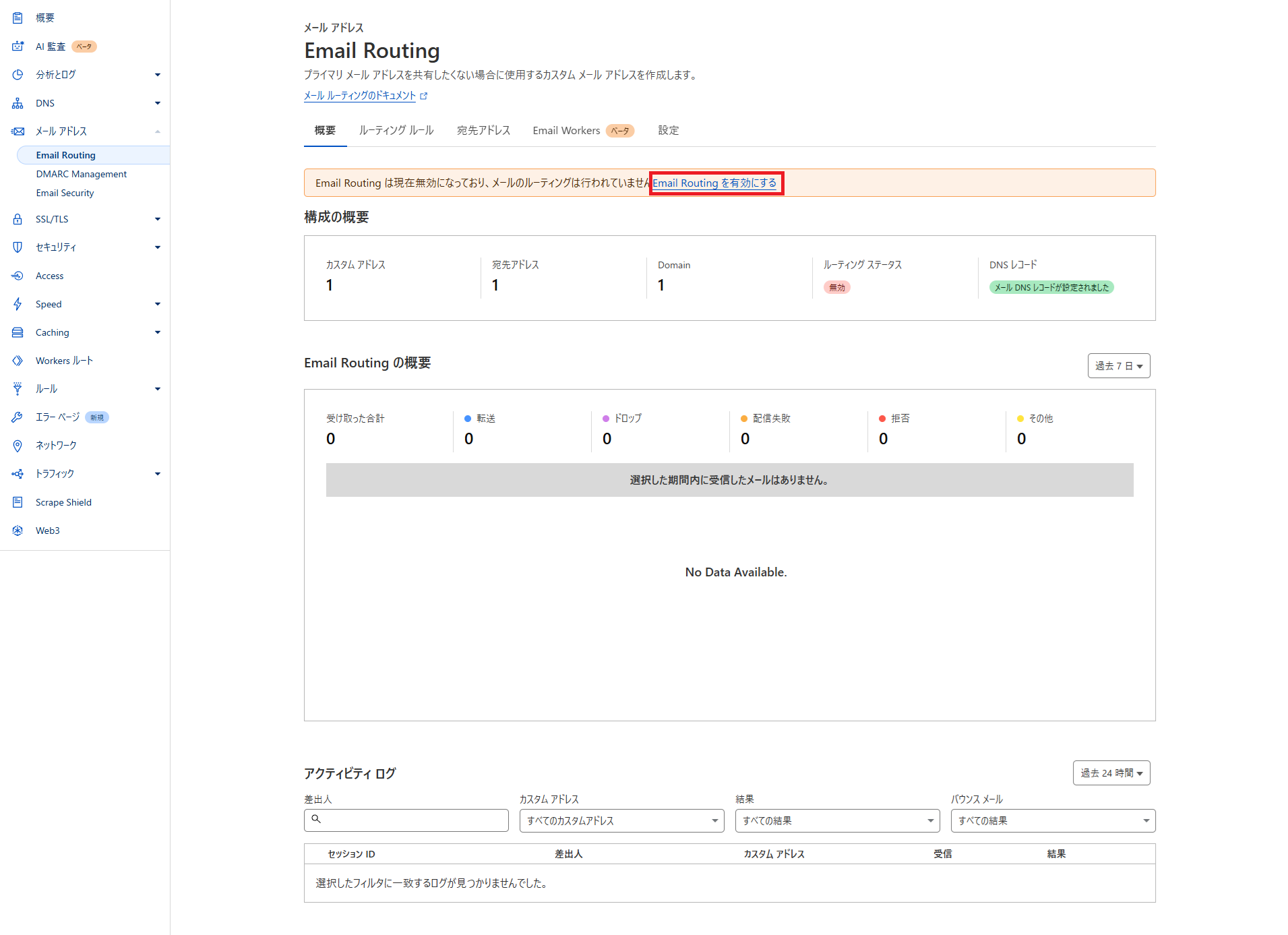1288x935 pixels.
Task: Expand the Caching sidebar section arrow
Action: click(158, 332)
